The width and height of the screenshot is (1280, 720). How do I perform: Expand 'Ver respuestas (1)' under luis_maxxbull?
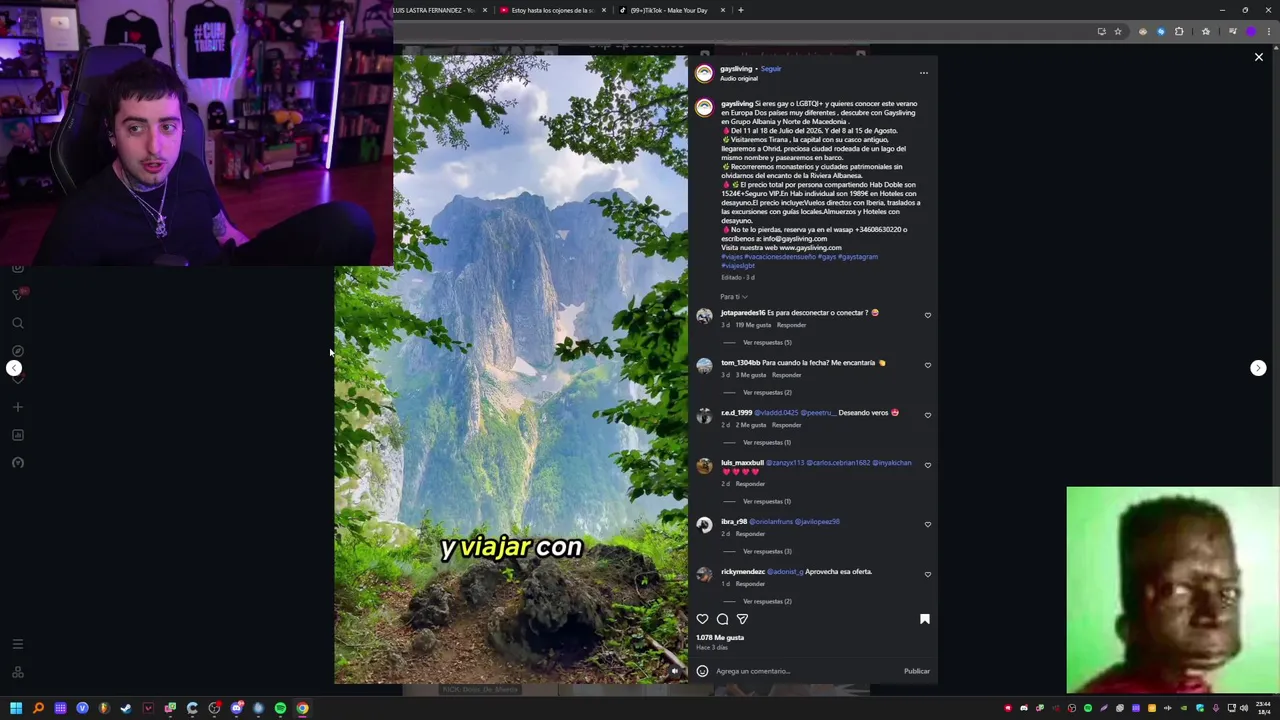pyautogui.click(x=767, y=501)
